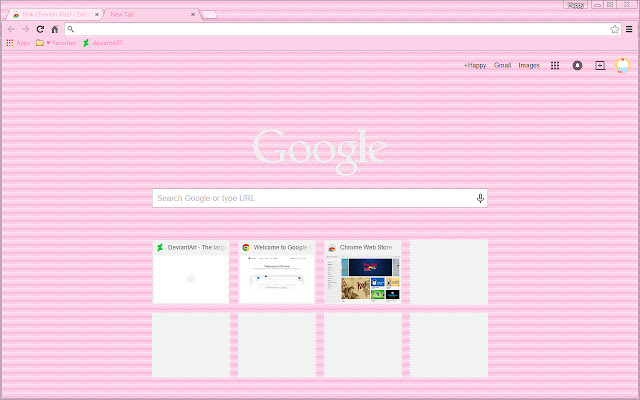Image resolution: width=640 pixels, height=400 pixels.
Task: Open the Images link
Action: pos(529,65)
